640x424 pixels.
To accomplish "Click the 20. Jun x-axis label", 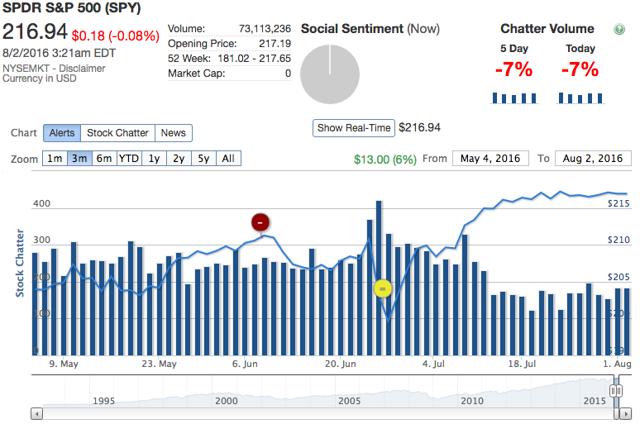I will (340, 364).
